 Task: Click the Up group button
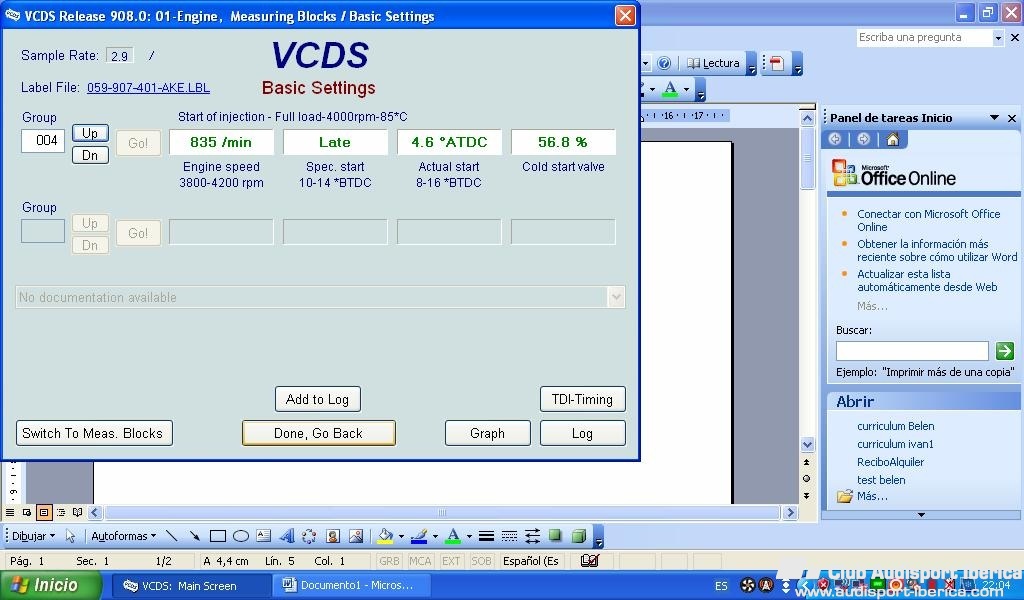(90, 133)
